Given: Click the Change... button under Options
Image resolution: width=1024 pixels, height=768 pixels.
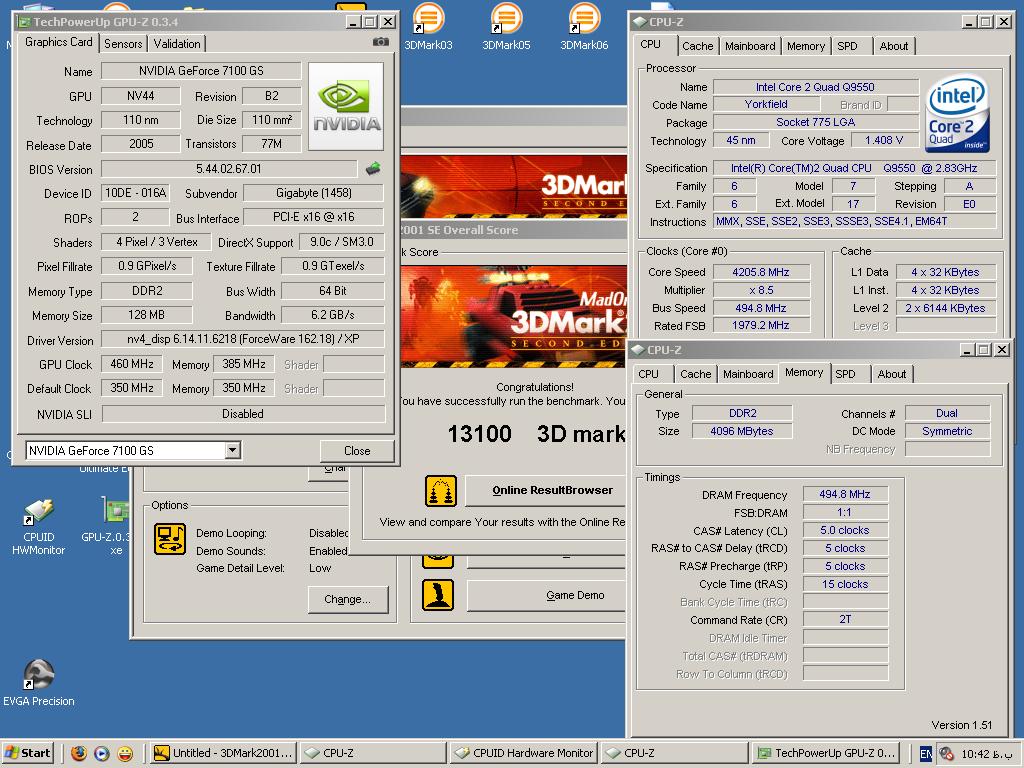Looking at the screenshot, I should [x=347, y=599].
